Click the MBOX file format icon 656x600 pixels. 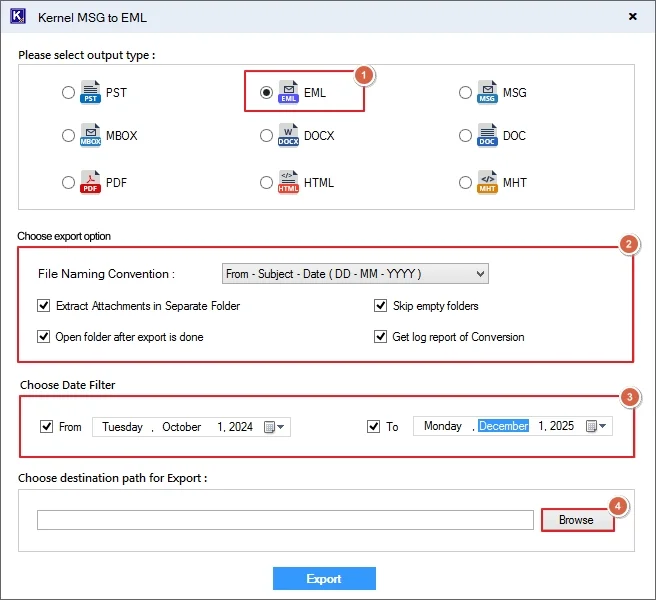tap(90, 135)
